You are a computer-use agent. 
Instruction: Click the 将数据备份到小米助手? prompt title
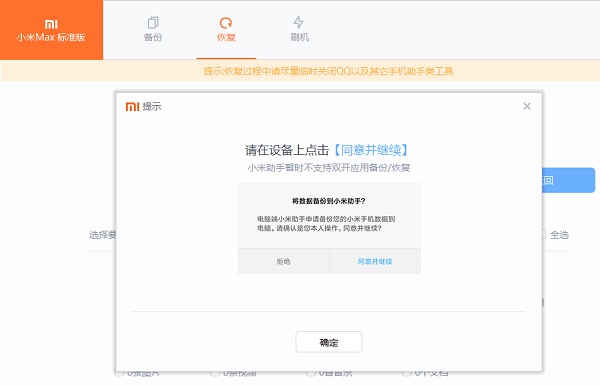click(x=329, y=201)
